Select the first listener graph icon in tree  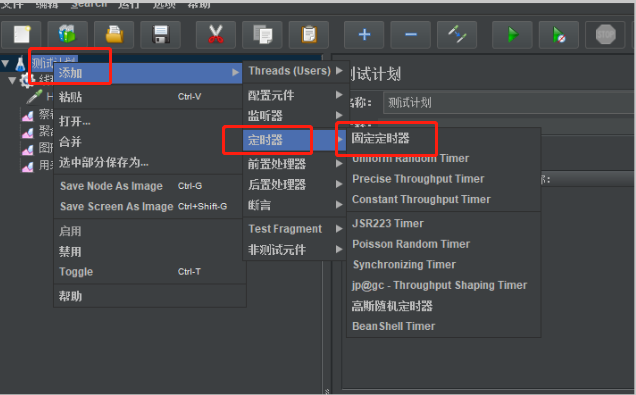click(x=28, y=116)
